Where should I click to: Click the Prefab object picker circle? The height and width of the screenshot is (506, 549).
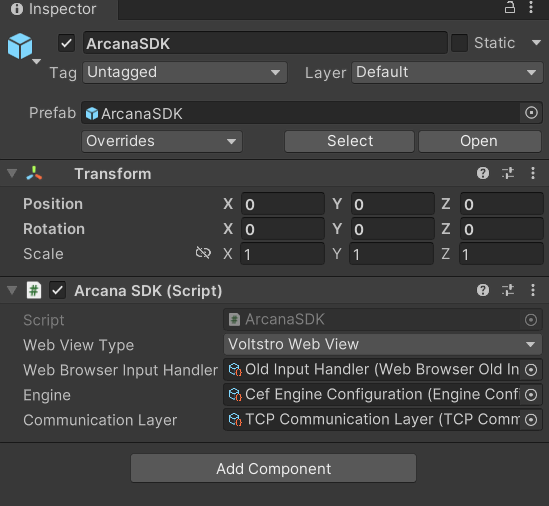(x=531, y=113)
